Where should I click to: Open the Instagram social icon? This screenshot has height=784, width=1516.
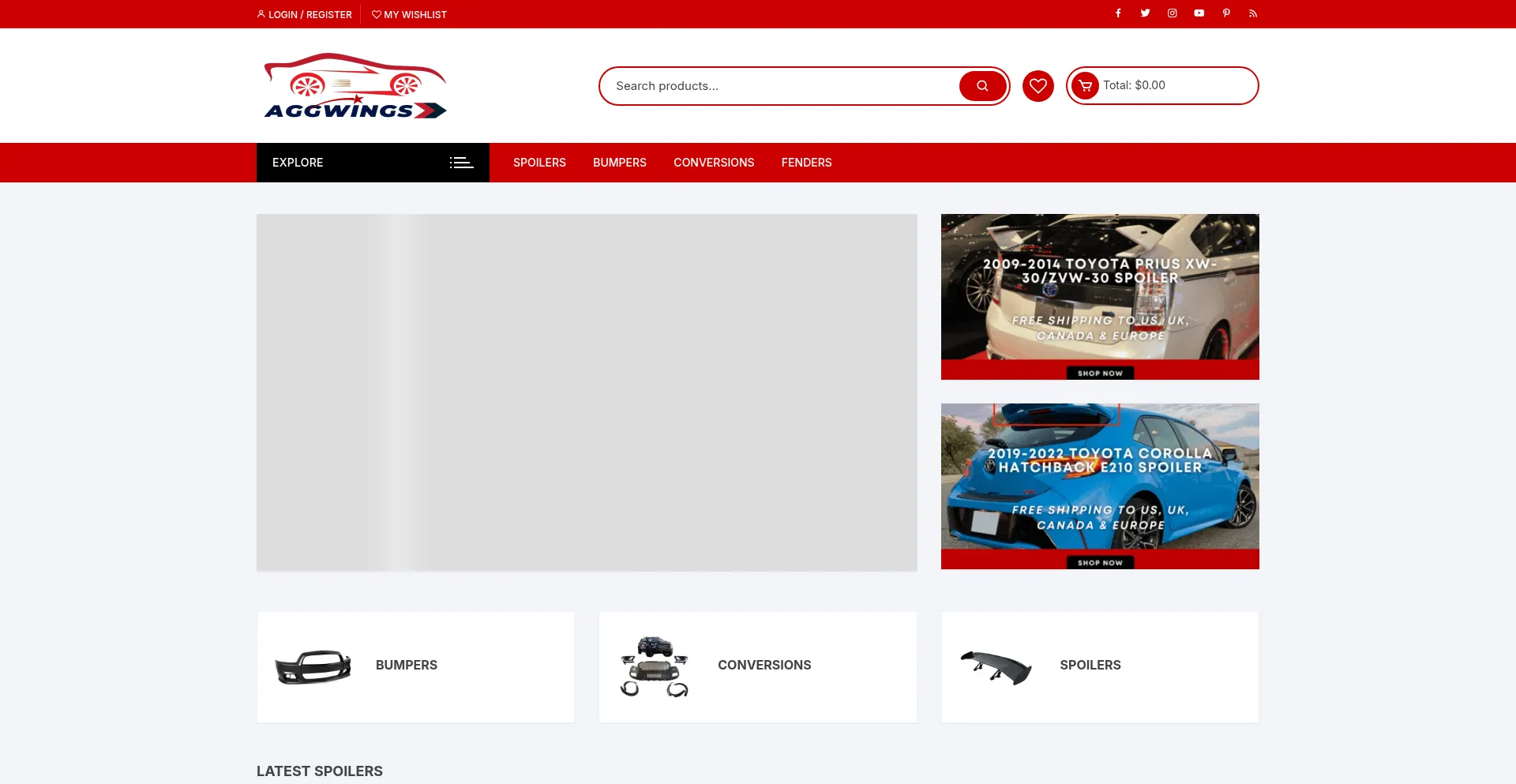(1173, 13)
